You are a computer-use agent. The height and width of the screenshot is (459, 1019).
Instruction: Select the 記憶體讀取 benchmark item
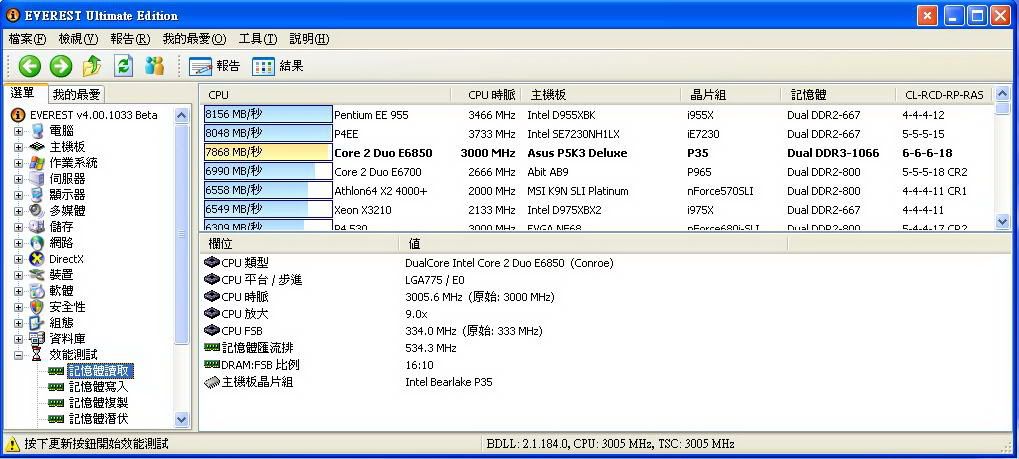(101, 371)
